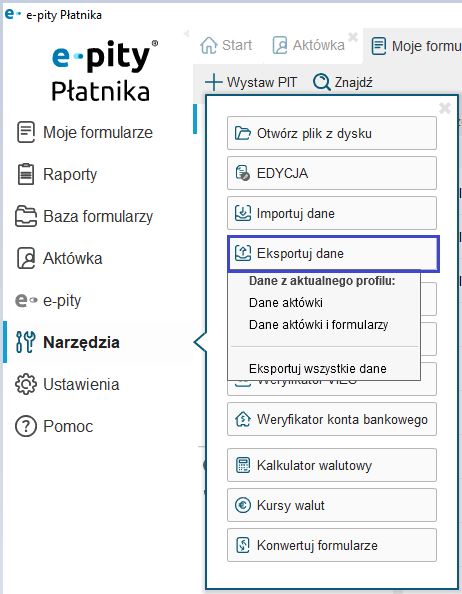Click the Aktówka sidebar icon
This screenshot has height=594, width=462.
click(26, 258)
